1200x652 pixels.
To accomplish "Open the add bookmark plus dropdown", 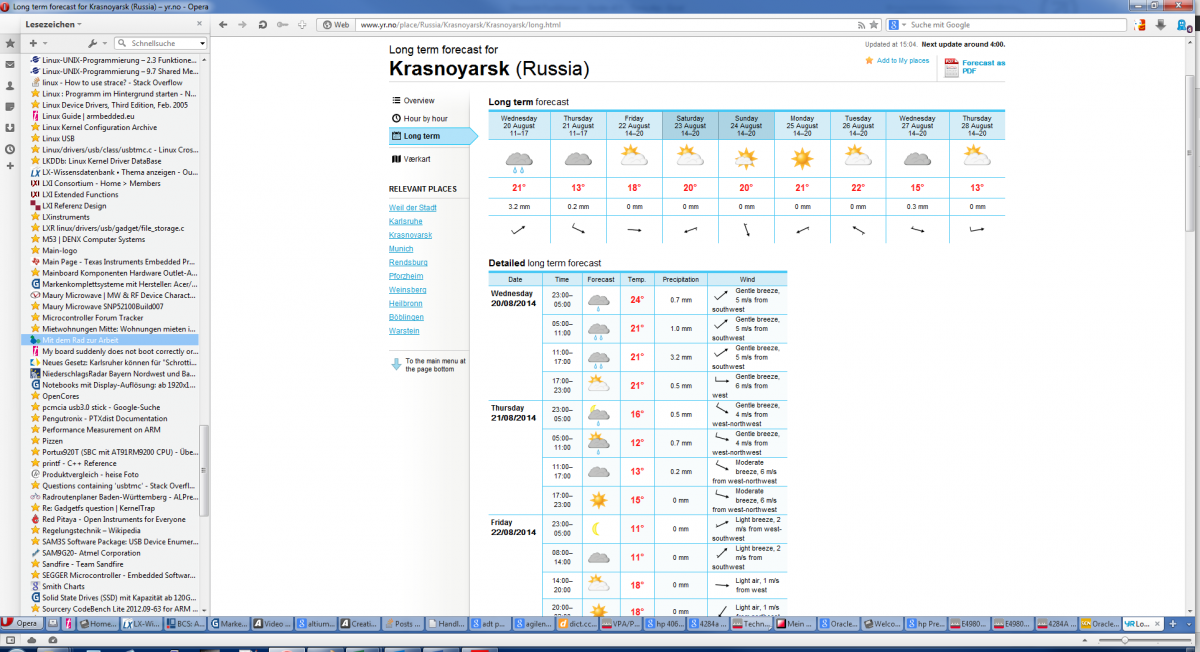I will pyautogui.click(x=37, y=44).
